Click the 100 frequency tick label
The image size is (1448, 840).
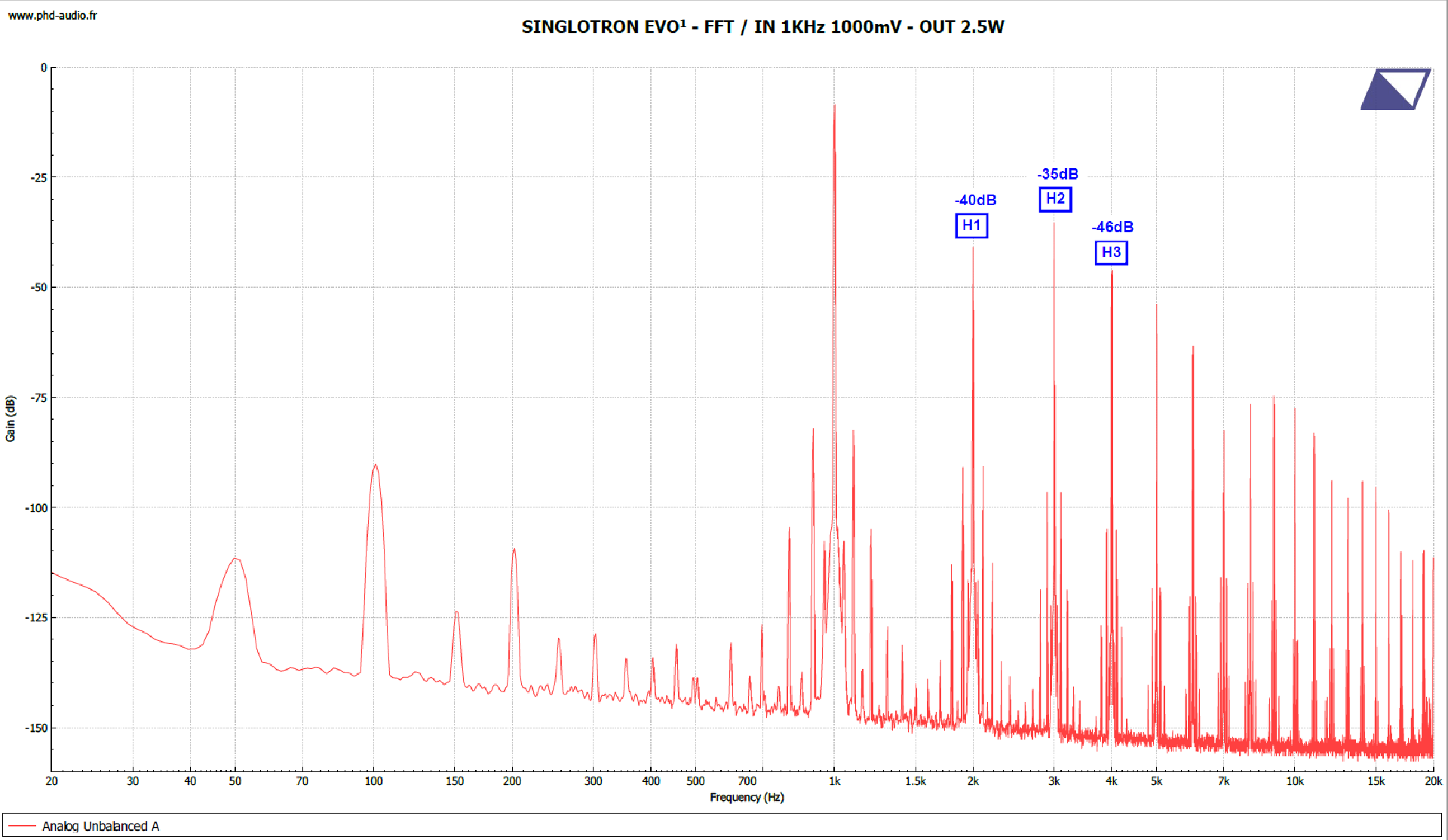click(x=373, y=781)
